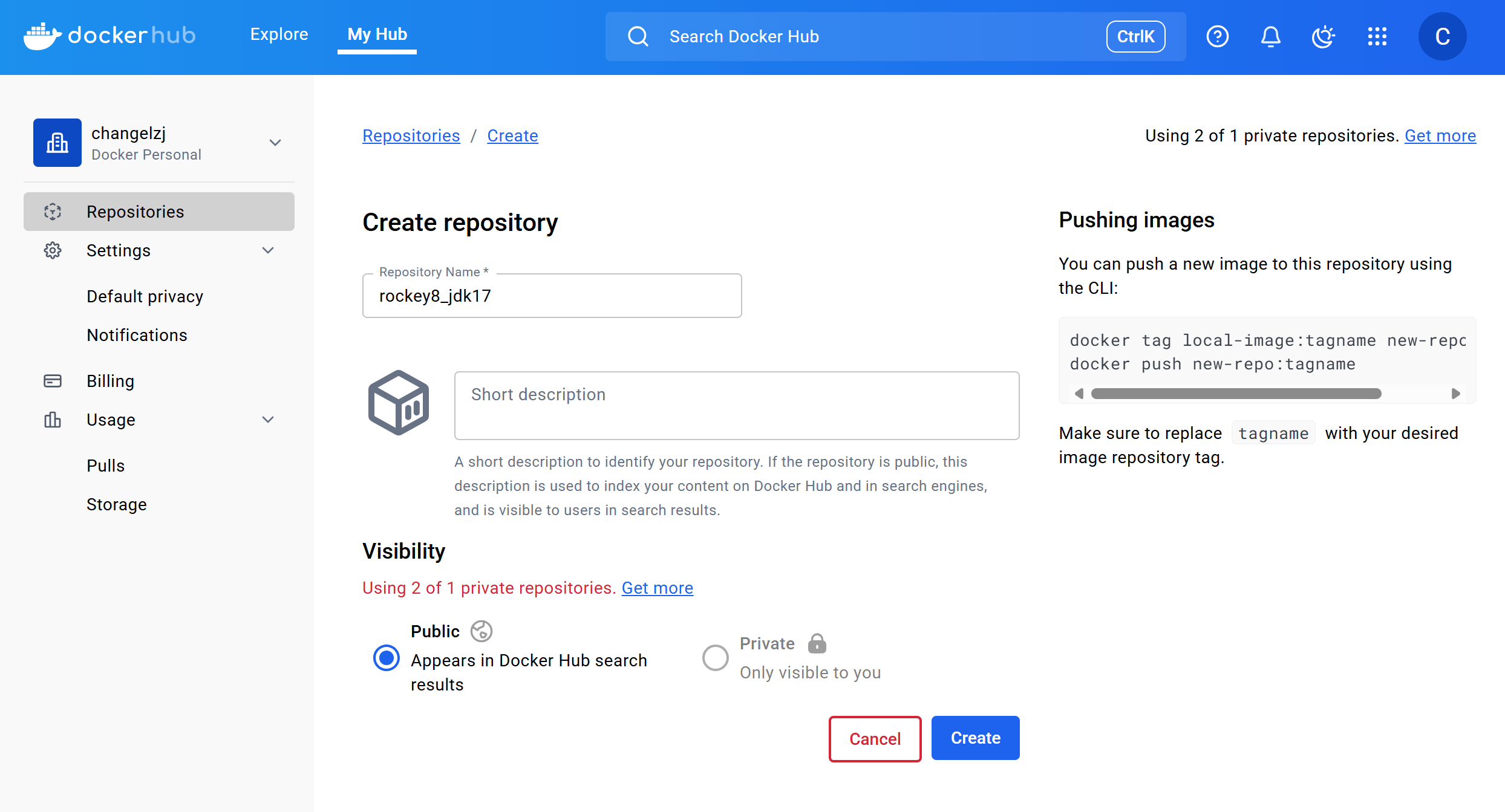Click the search magnifier icon

click(x=638, y=36)
